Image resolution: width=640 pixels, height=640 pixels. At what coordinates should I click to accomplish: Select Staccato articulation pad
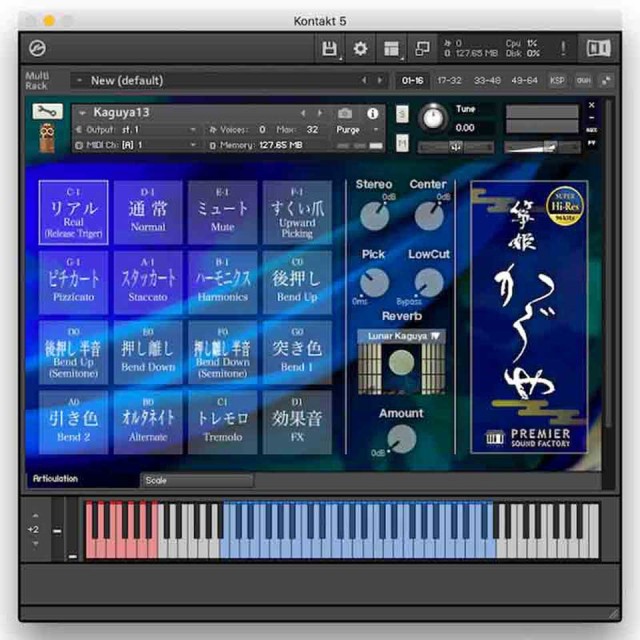click(x=148, y=282)
